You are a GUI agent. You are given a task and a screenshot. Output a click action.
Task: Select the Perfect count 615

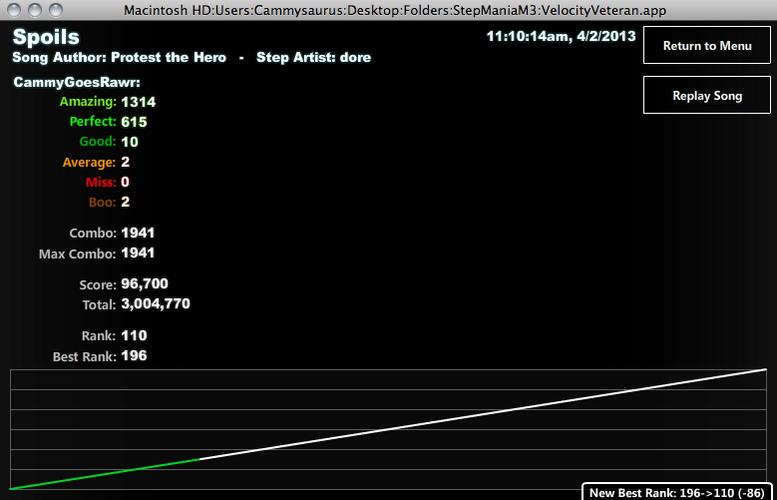click(x=134, y=122)
